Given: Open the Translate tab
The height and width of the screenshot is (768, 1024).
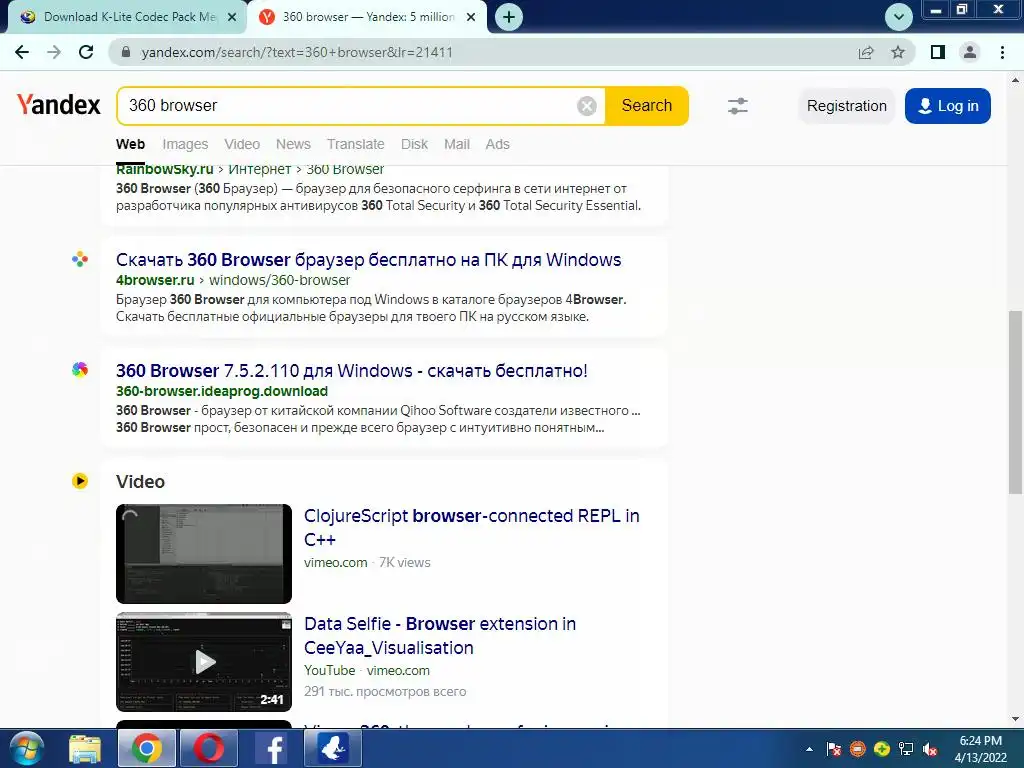Looking at the screenshot, I should click(355, 144).
